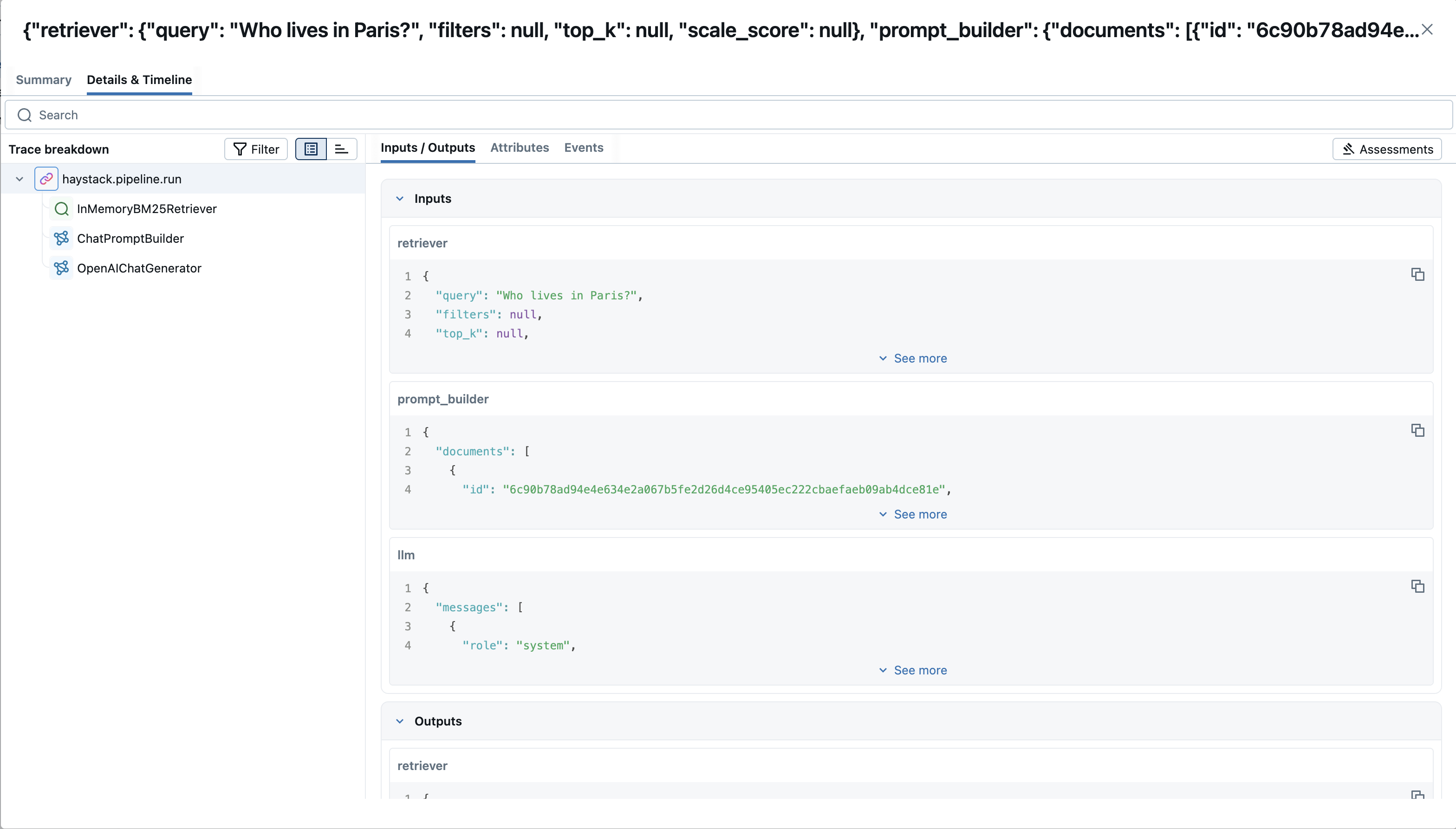Switch to the Summary tab
1456x829 pixels.
44,80
